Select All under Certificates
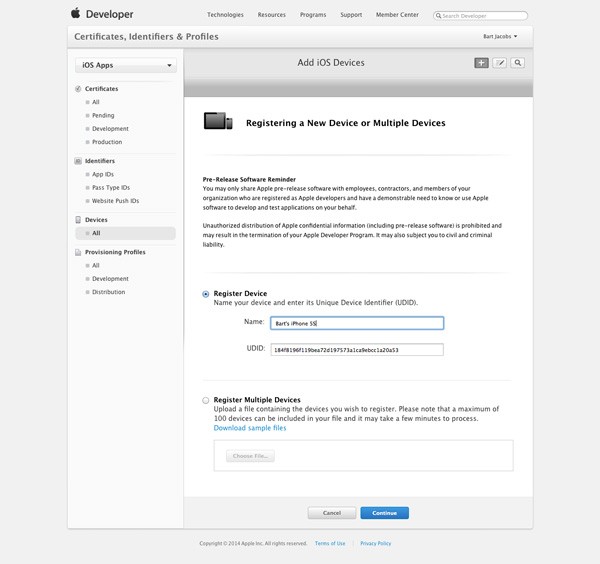 coord(96,102)
